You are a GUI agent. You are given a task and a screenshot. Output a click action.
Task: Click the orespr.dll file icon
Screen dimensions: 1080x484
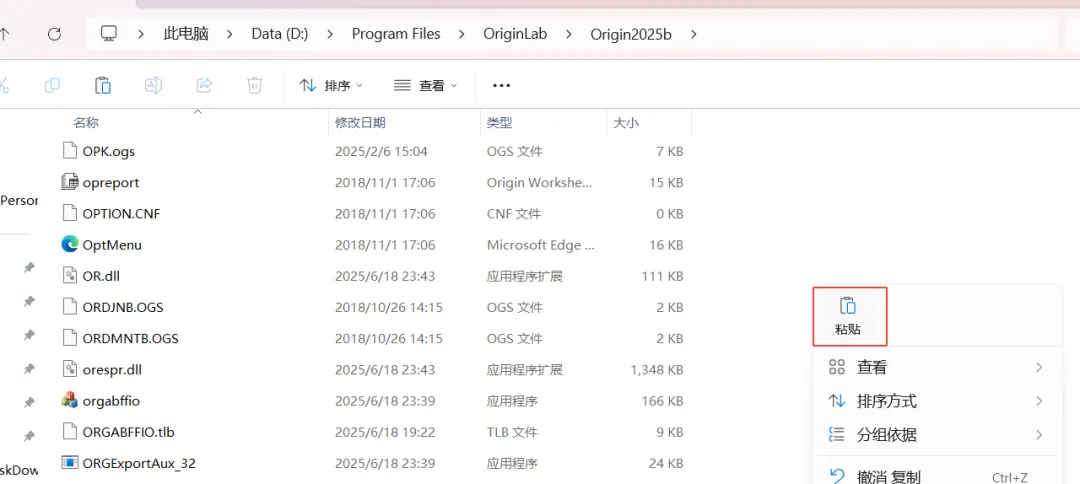coord(69,370)
